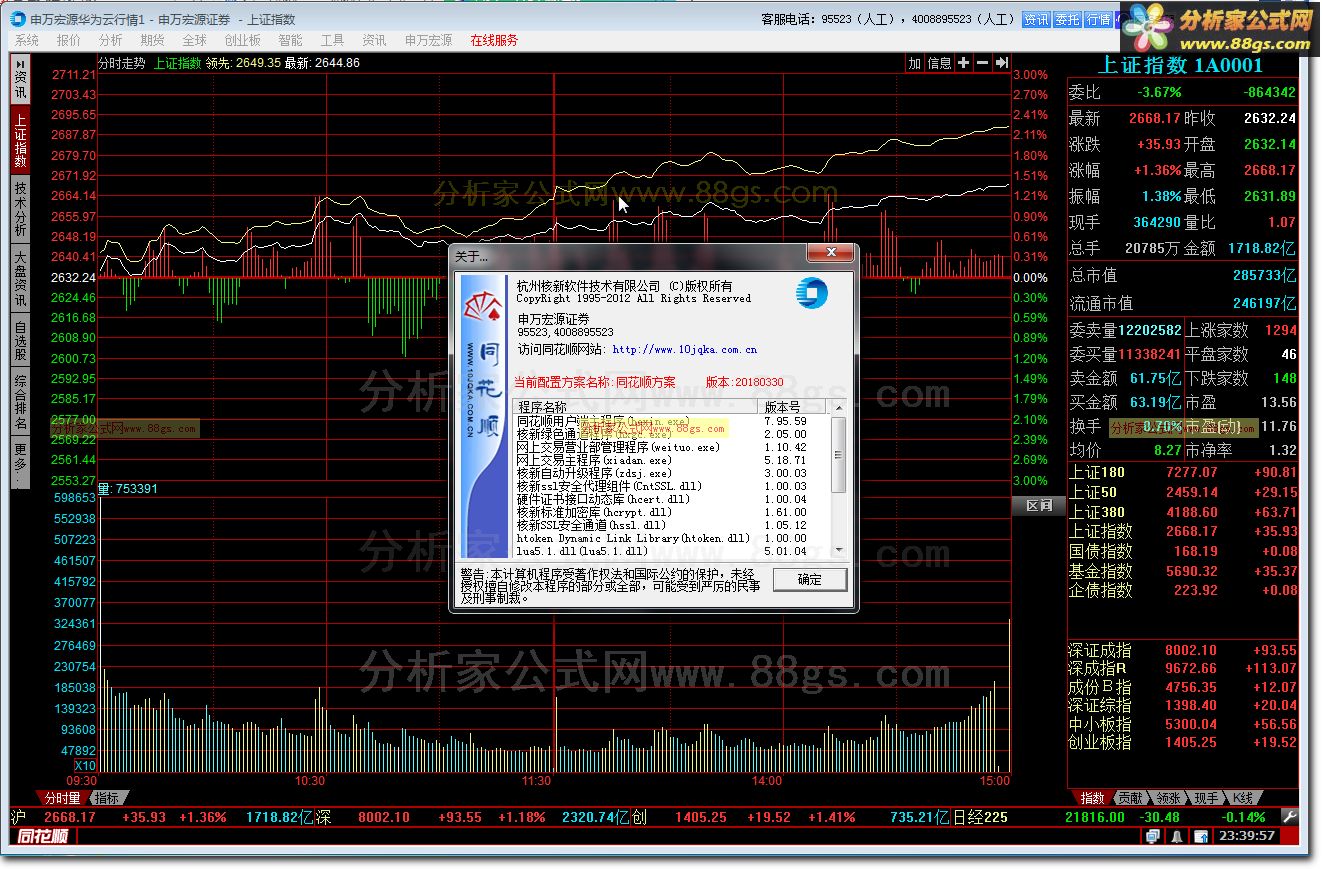Click the 确定 button in About dialog

(809, 579)
